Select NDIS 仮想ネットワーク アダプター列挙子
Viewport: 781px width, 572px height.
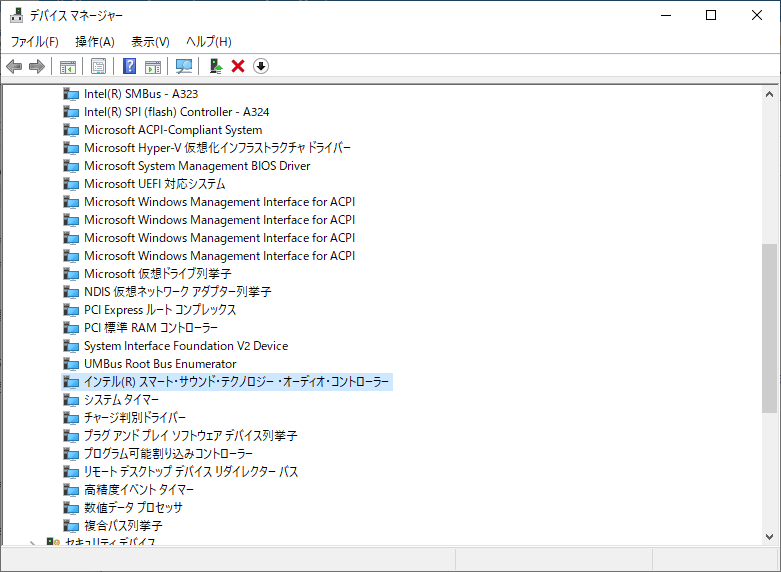(177, 291)
